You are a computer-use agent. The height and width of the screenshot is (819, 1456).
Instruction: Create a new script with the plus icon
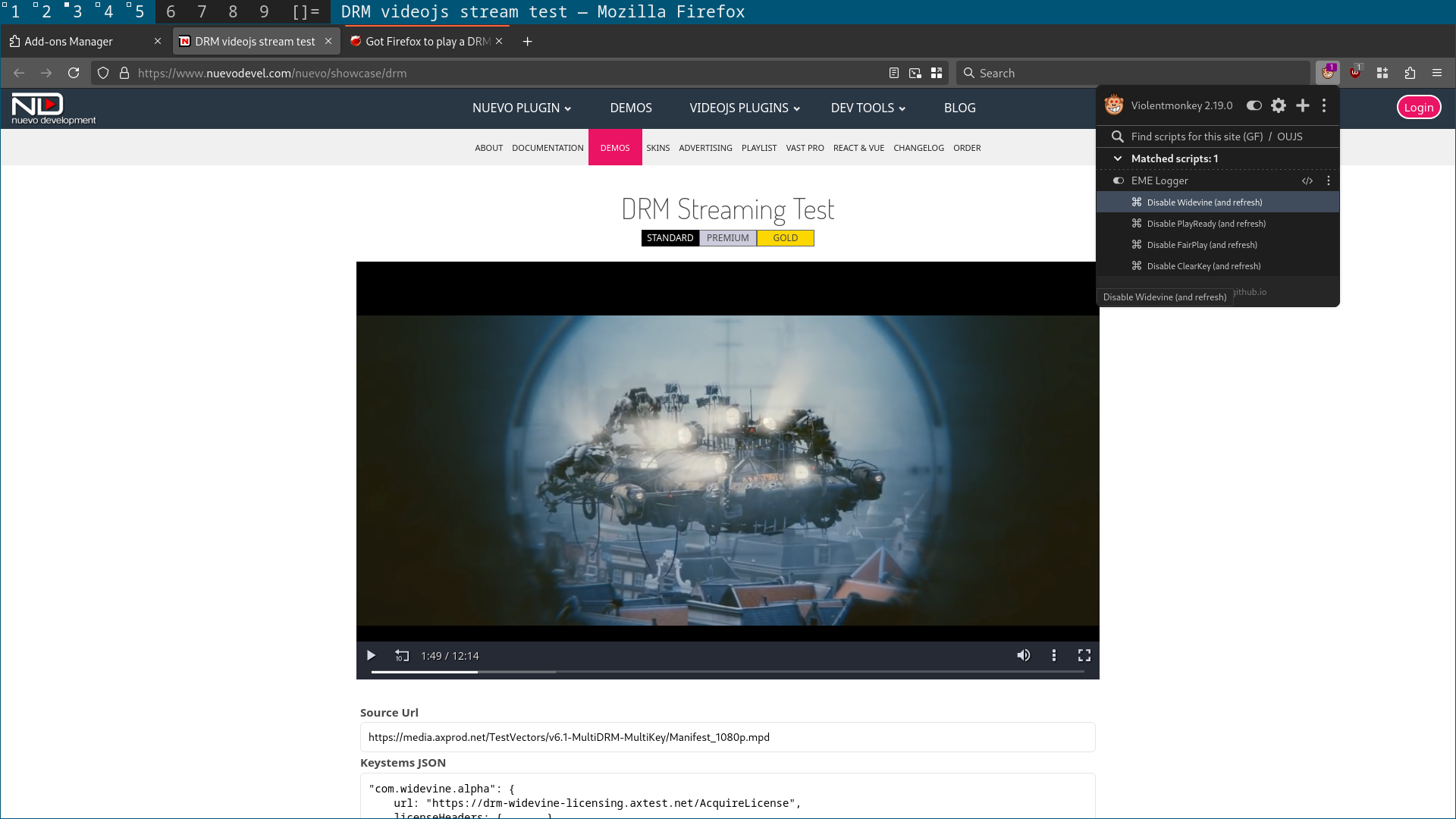pyautogui.click(x=1302, y=105)
